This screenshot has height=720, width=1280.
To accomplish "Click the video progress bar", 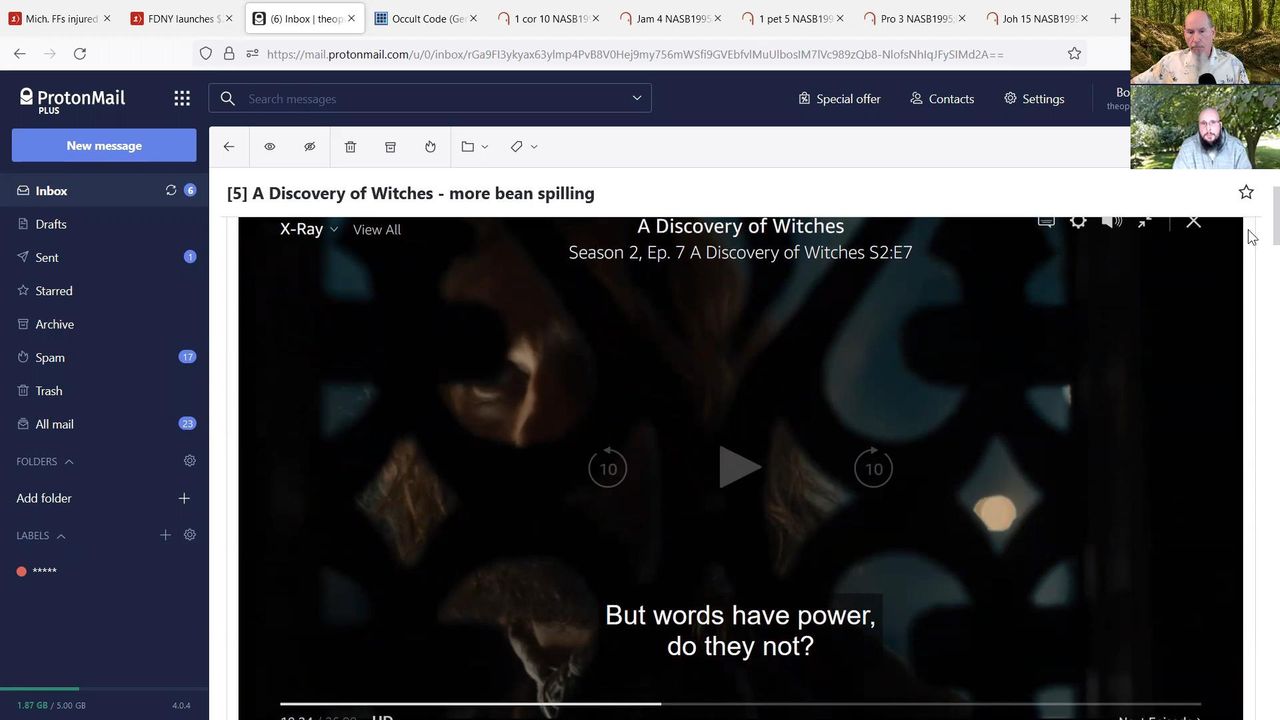I will pos(740,704).
